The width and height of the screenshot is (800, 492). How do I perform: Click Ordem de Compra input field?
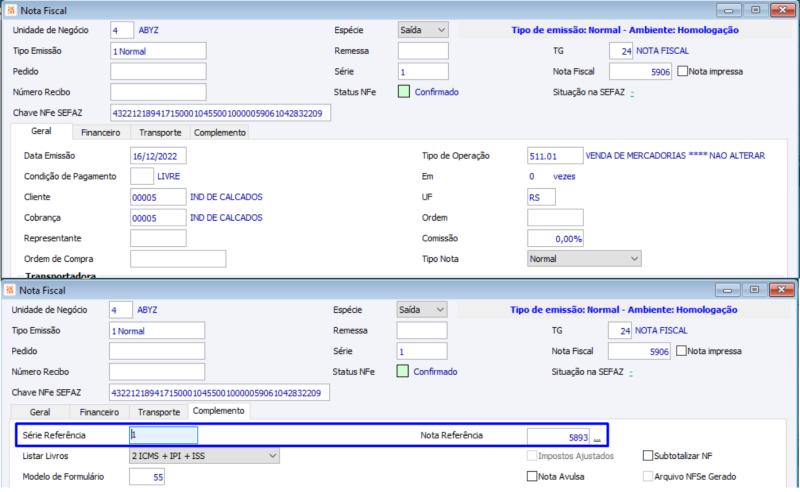click(178, 259)
